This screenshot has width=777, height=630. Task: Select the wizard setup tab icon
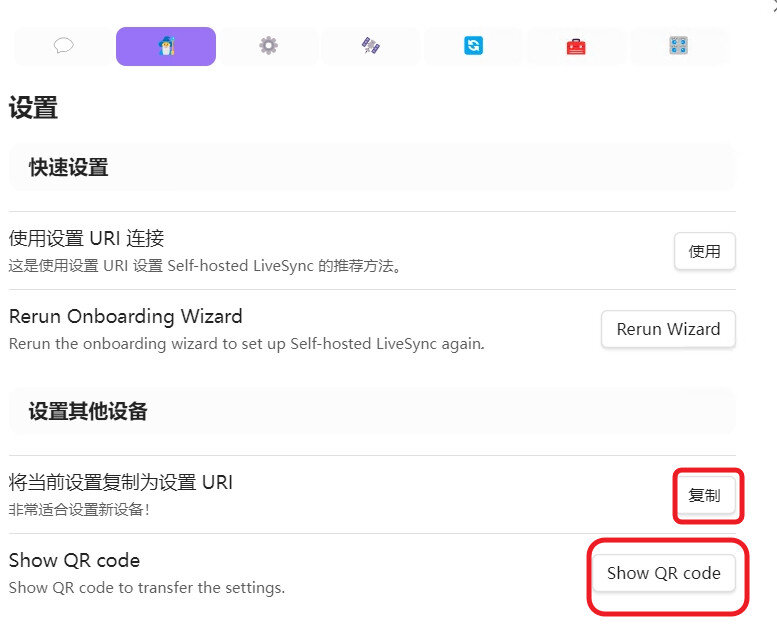pyautogui.click(x=166, y=46)
